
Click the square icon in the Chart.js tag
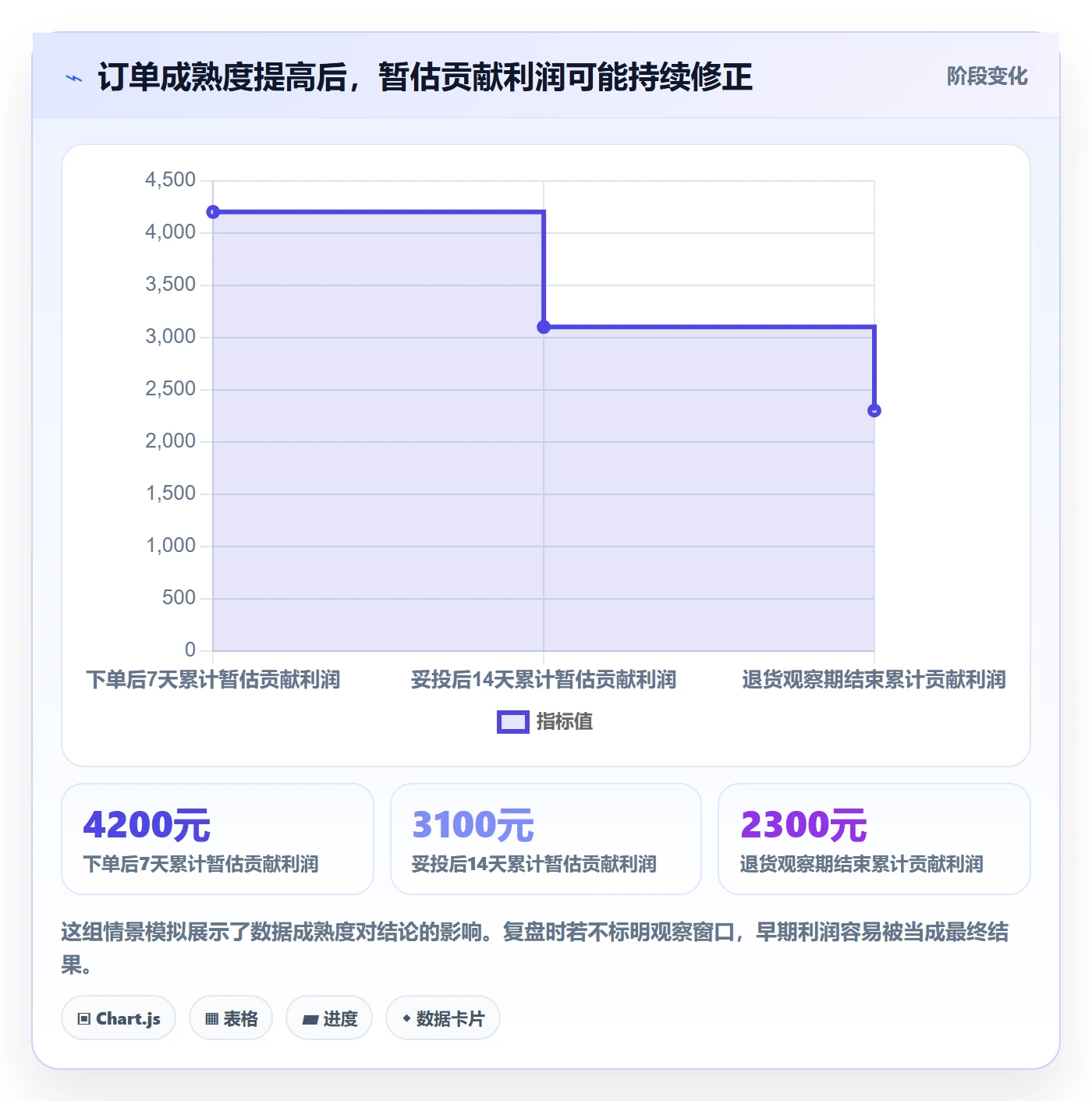[84, 1019]
